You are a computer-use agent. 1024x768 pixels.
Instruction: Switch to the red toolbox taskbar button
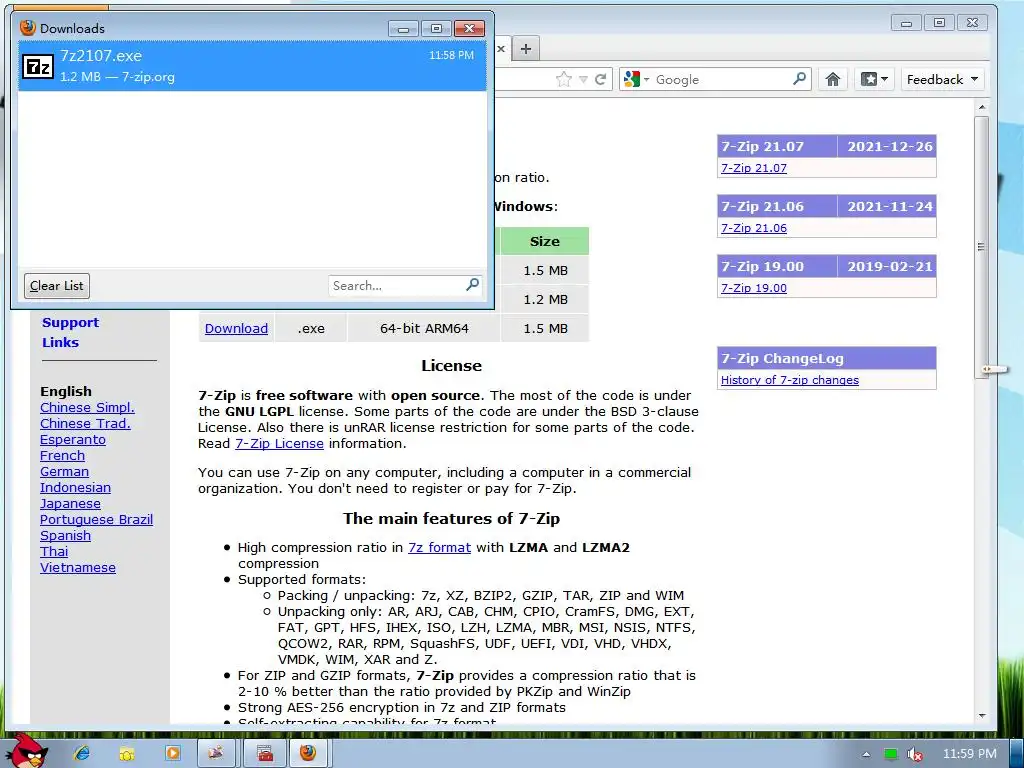tap(264, 753)
